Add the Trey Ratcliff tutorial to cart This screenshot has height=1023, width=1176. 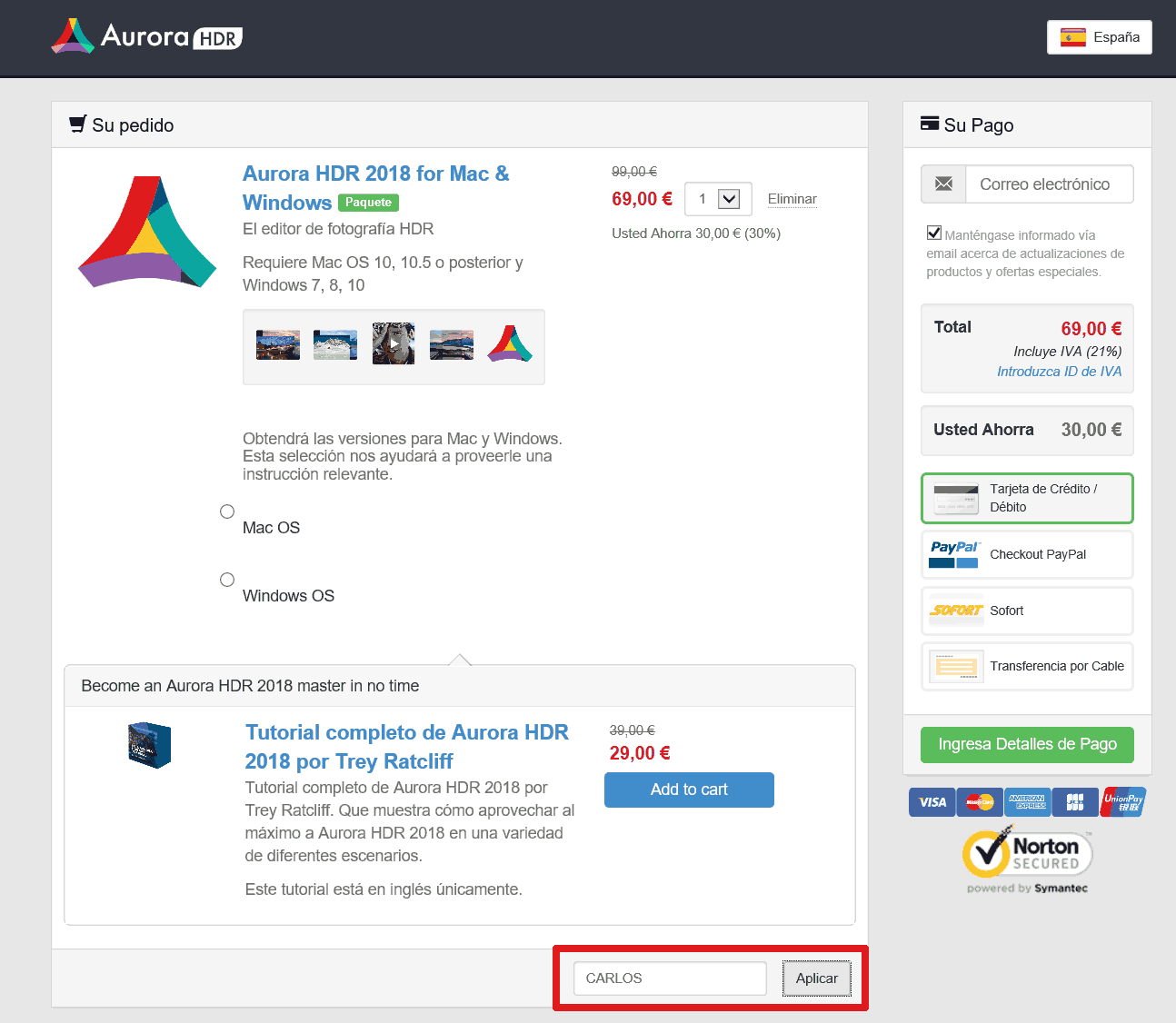[689, 790]
